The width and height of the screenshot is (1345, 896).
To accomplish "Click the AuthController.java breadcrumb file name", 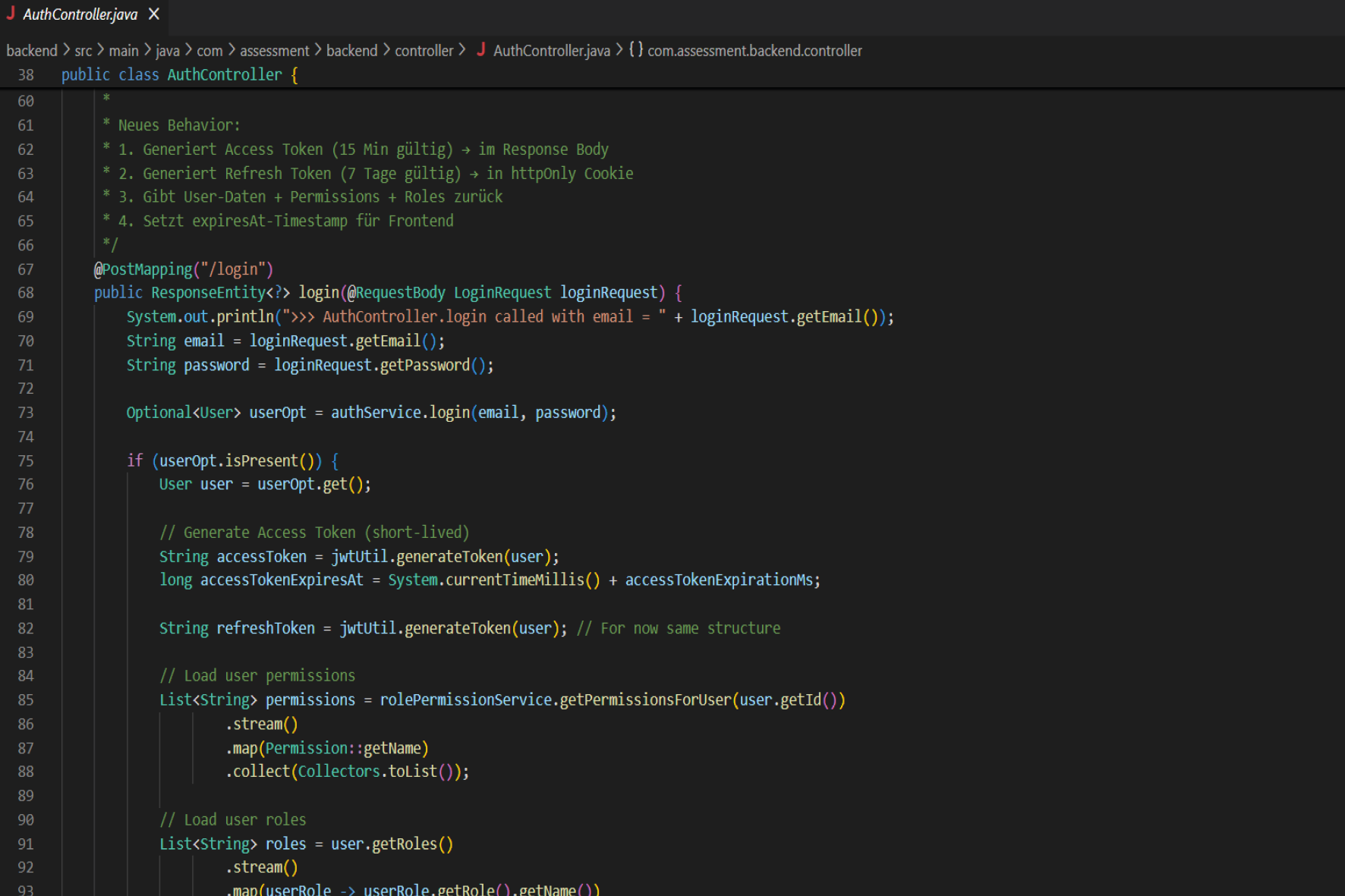I will (551, 51).
